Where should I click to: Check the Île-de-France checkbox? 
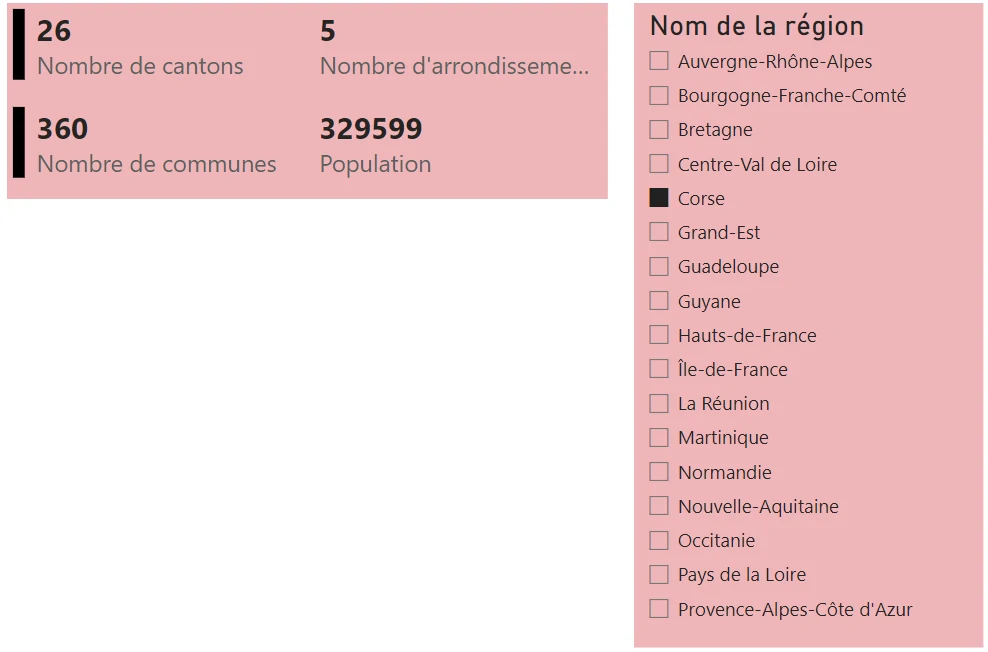point(659,369)
